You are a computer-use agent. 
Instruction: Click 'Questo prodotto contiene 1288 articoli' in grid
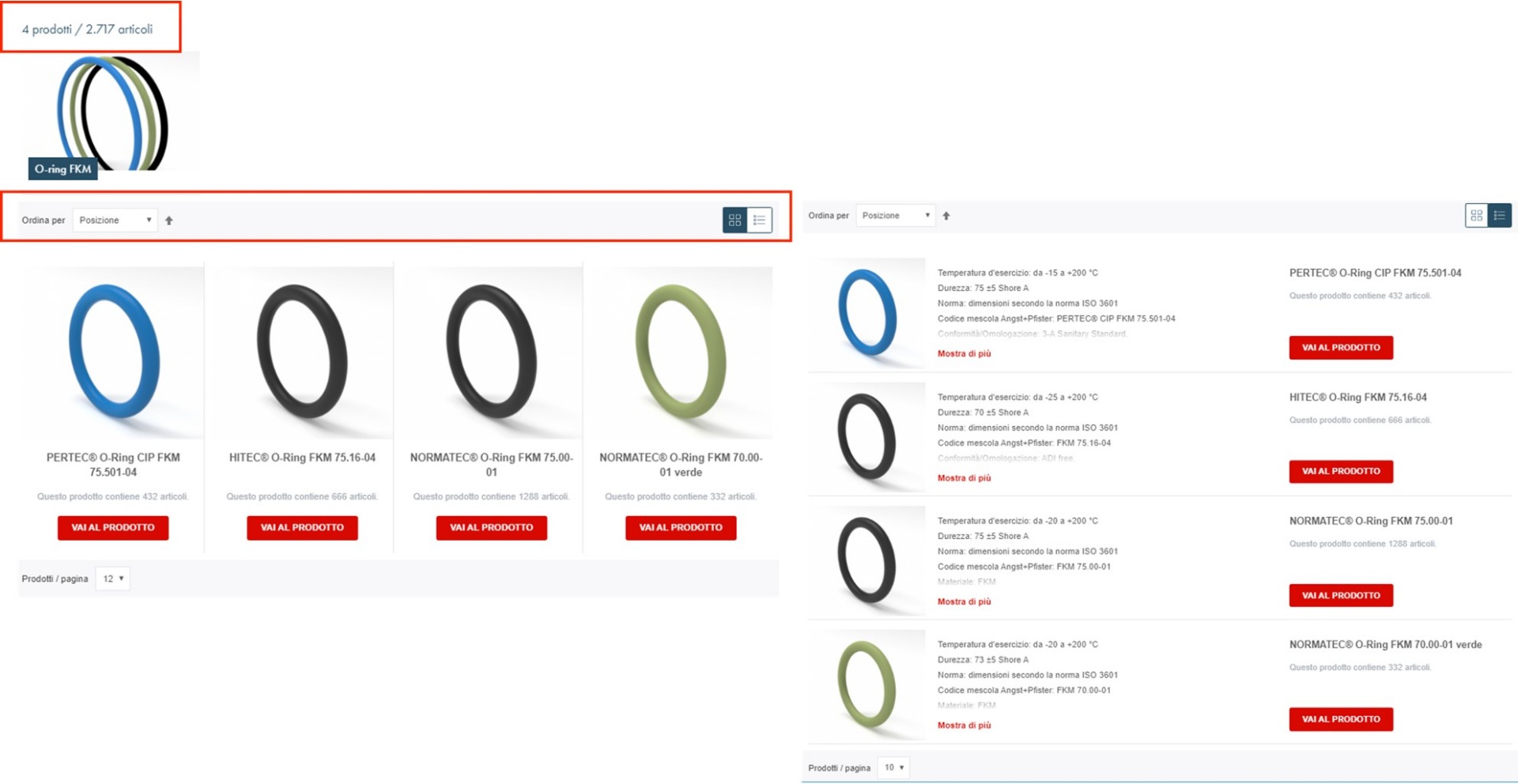coord(491,497)
